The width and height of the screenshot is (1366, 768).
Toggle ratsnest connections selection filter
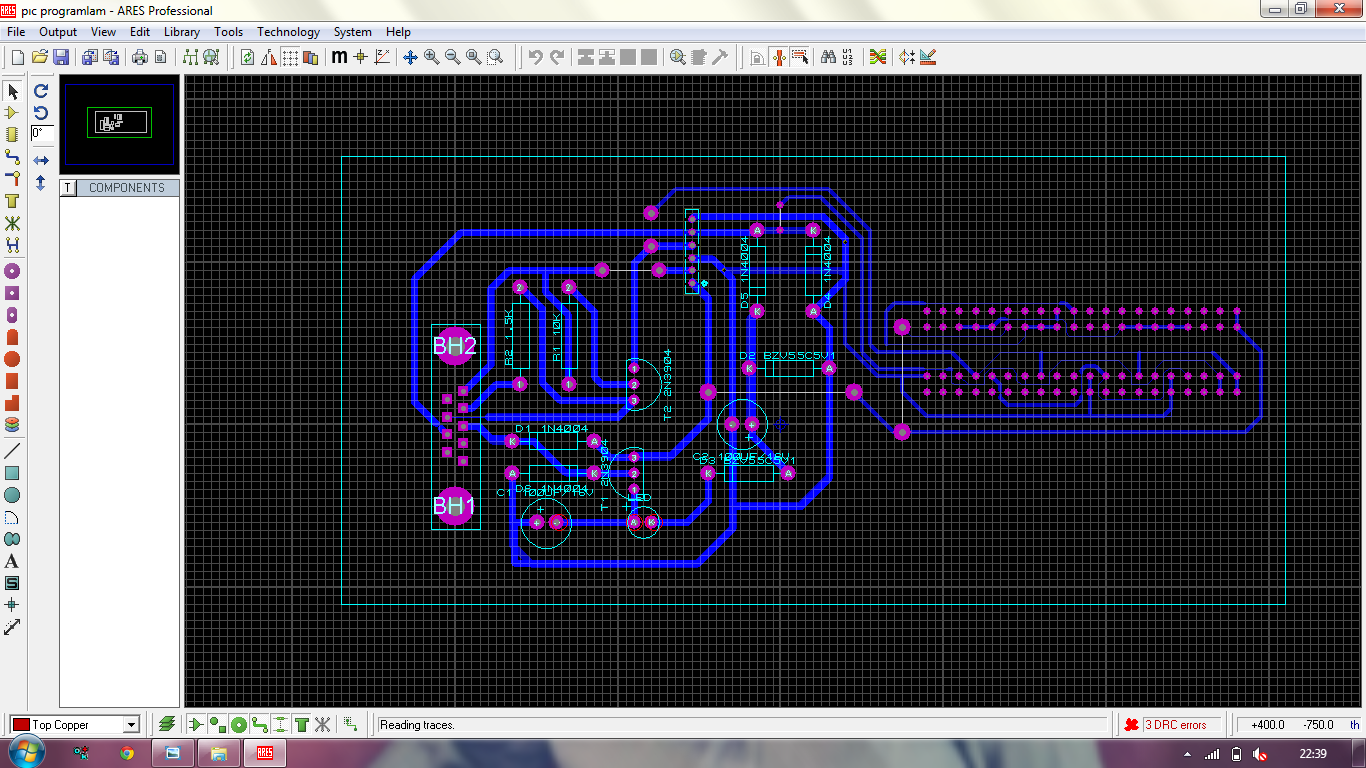[x=322, y=724]
